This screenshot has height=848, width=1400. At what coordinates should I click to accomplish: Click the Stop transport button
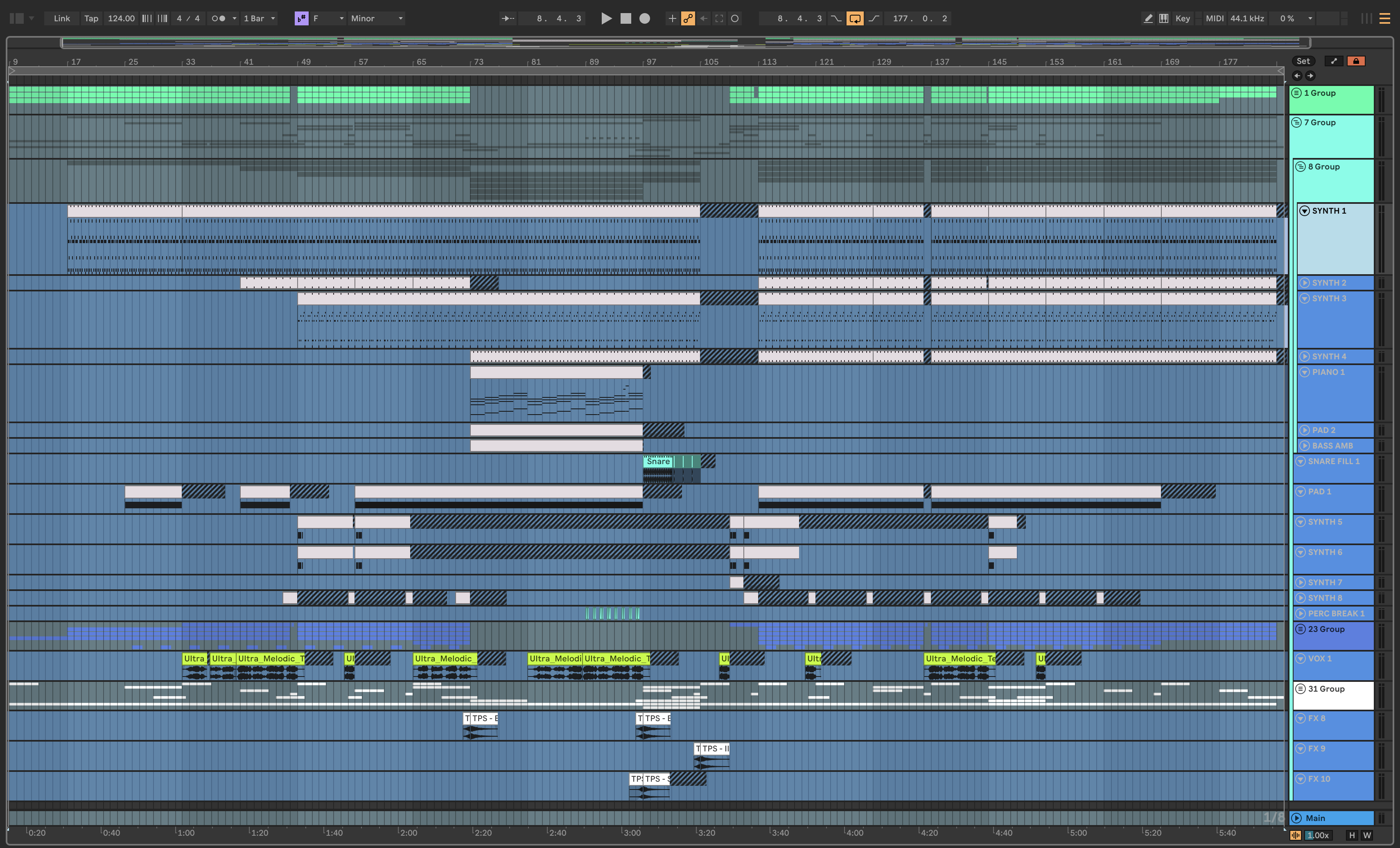point(625,18)
